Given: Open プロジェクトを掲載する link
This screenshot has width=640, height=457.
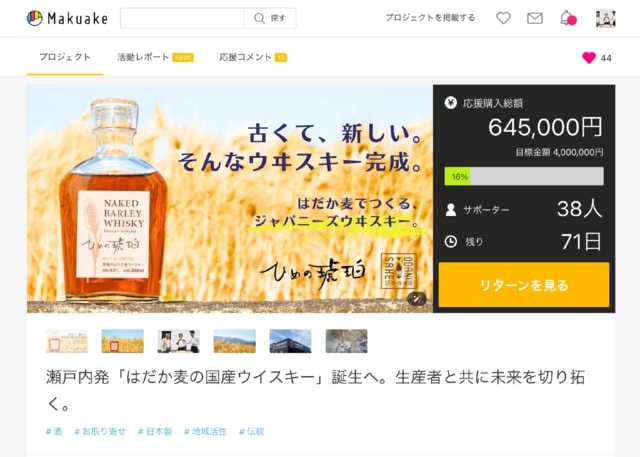Looking at the screenshot, I should (x=430, y=18).
